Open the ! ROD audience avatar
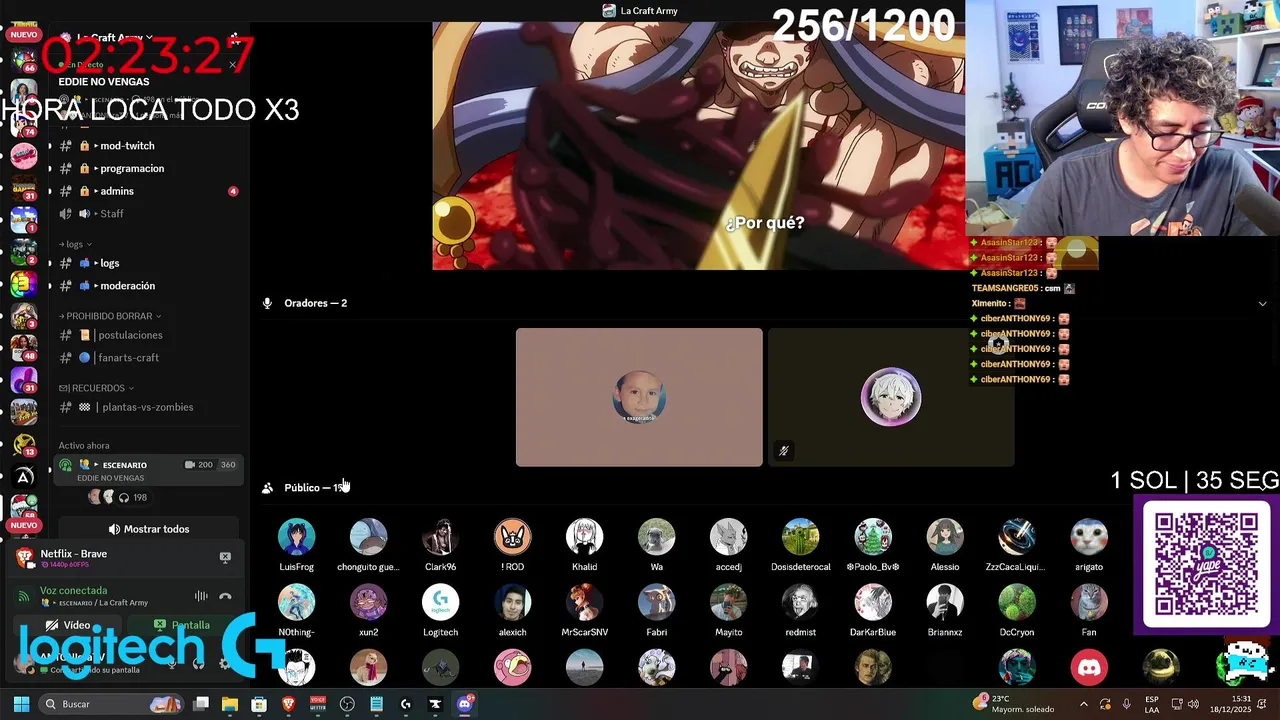Image resolution: width=1280 pixels, height=720 pixels. coord(512,537)
